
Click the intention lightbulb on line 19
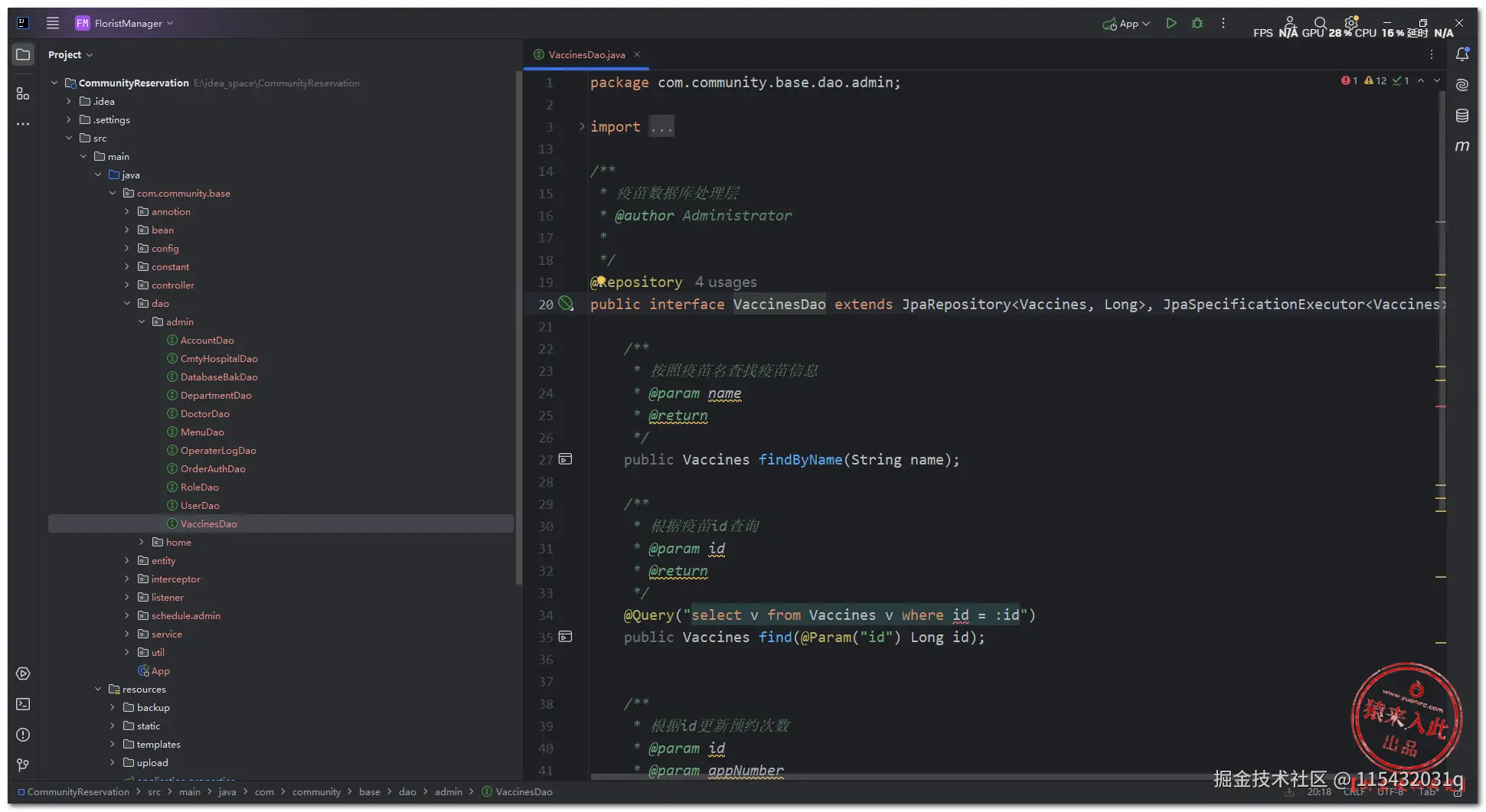(601, 281)
